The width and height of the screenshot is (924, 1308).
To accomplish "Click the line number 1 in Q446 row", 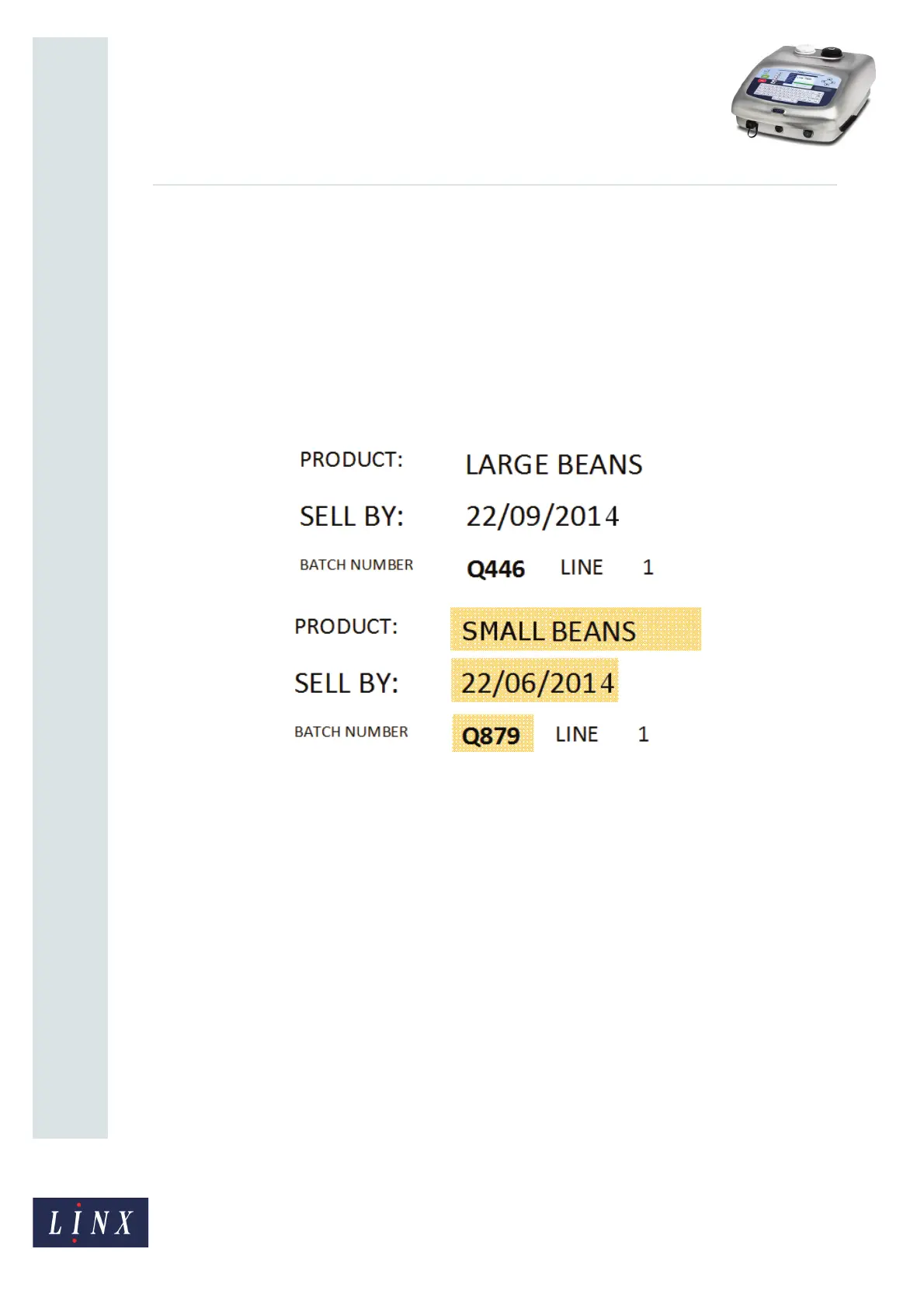I will [x=648, y=568].
